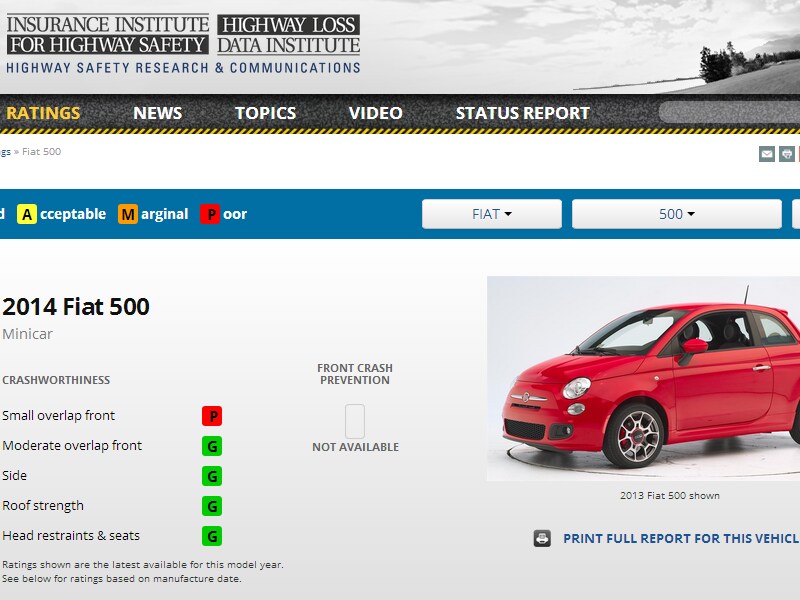
Task: Click the green G rating for Head restraints & seats
Action: 212,536
